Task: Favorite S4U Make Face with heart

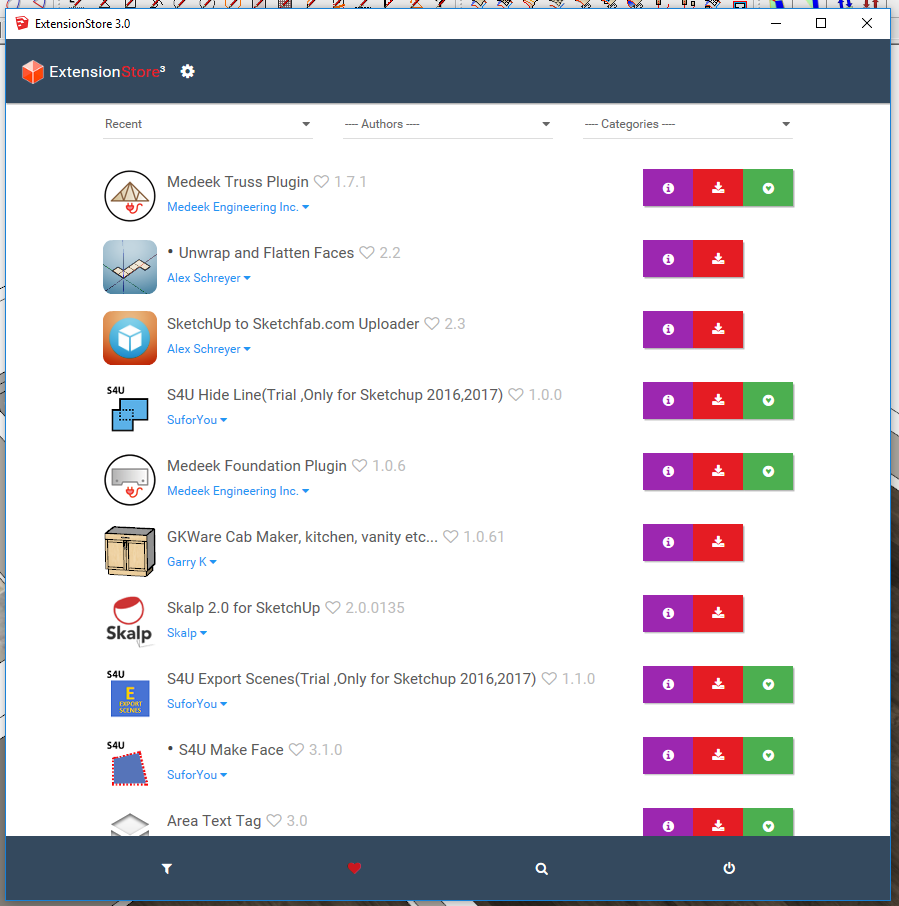Action: pos(296,750)
